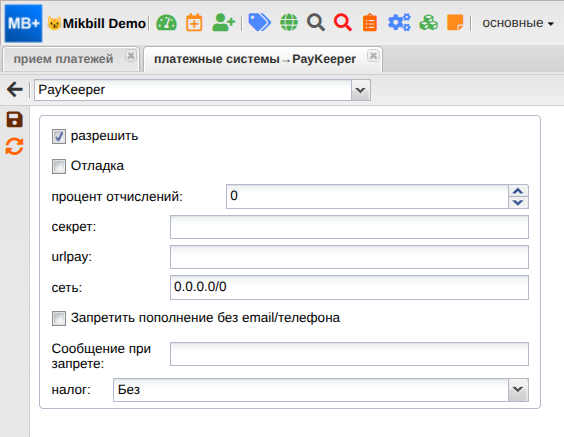The height and width of the screenshot is (437, 564).
Task: Click the секрет input field
Action: pos(349,227)
